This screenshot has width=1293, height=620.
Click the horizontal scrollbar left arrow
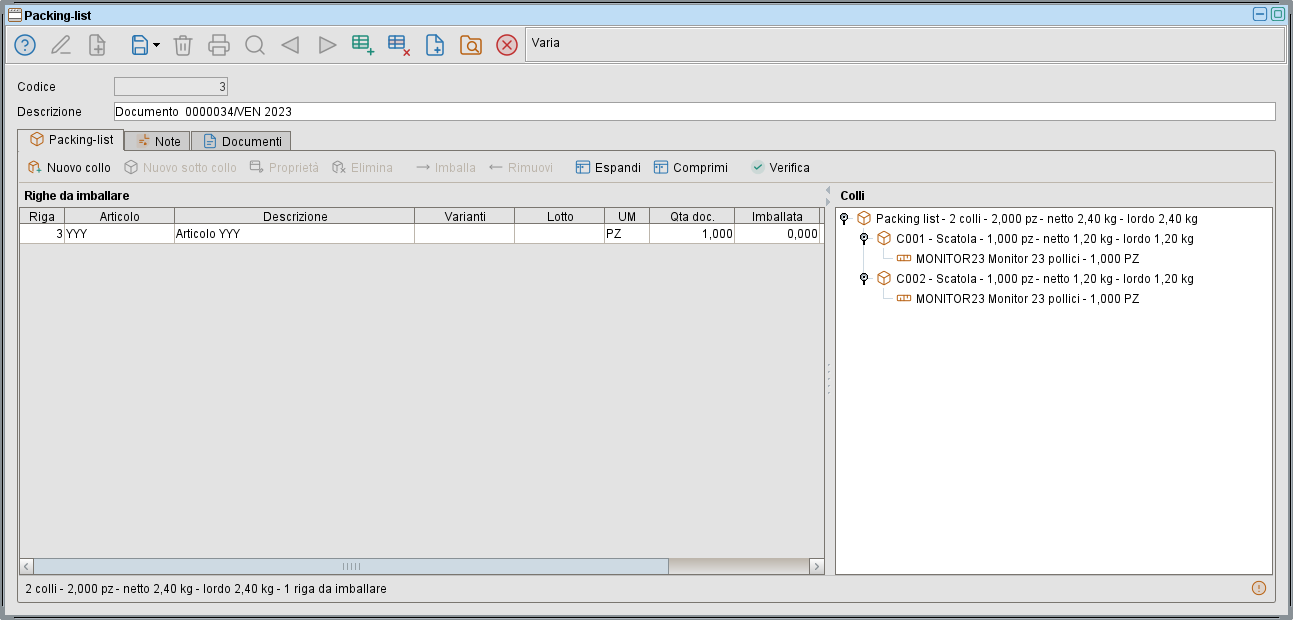point(27,566)
